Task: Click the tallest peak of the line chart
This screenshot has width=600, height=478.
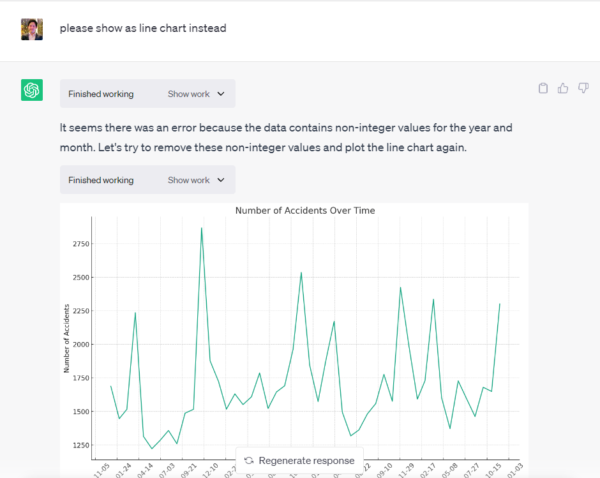Action: click(201, 229)
